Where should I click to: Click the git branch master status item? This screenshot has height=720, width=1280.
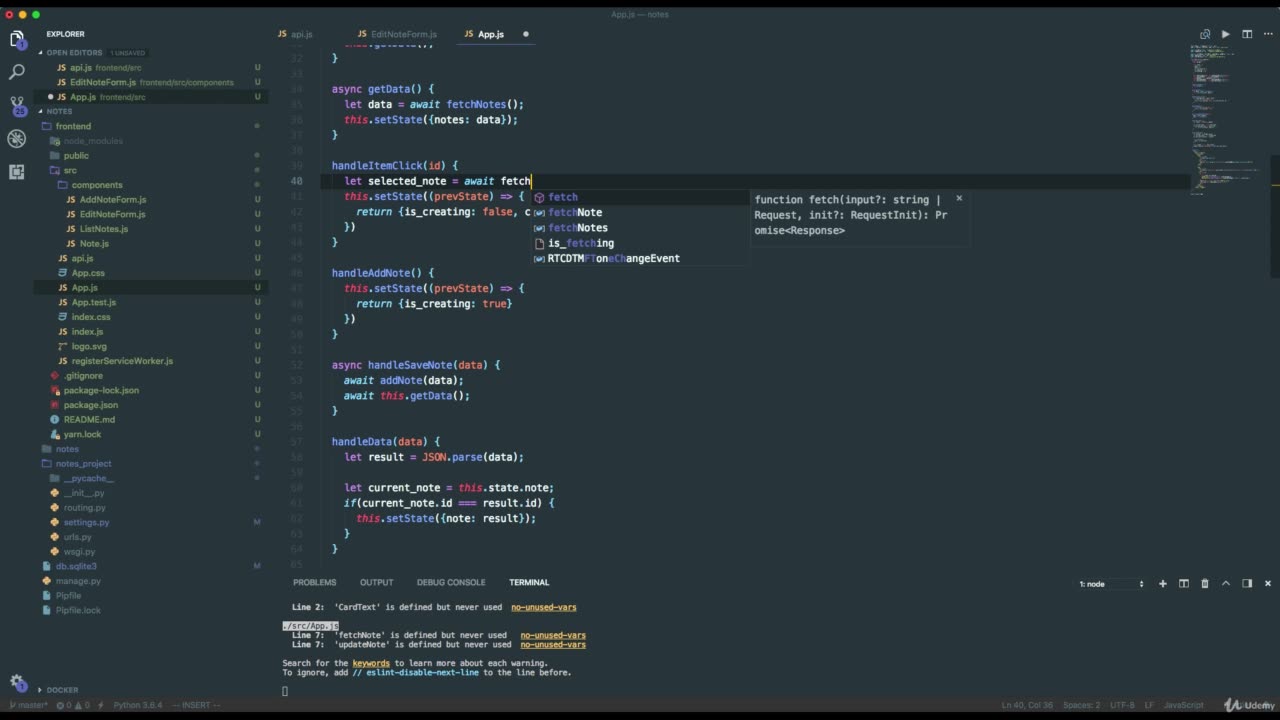click(x=29, y=705)
